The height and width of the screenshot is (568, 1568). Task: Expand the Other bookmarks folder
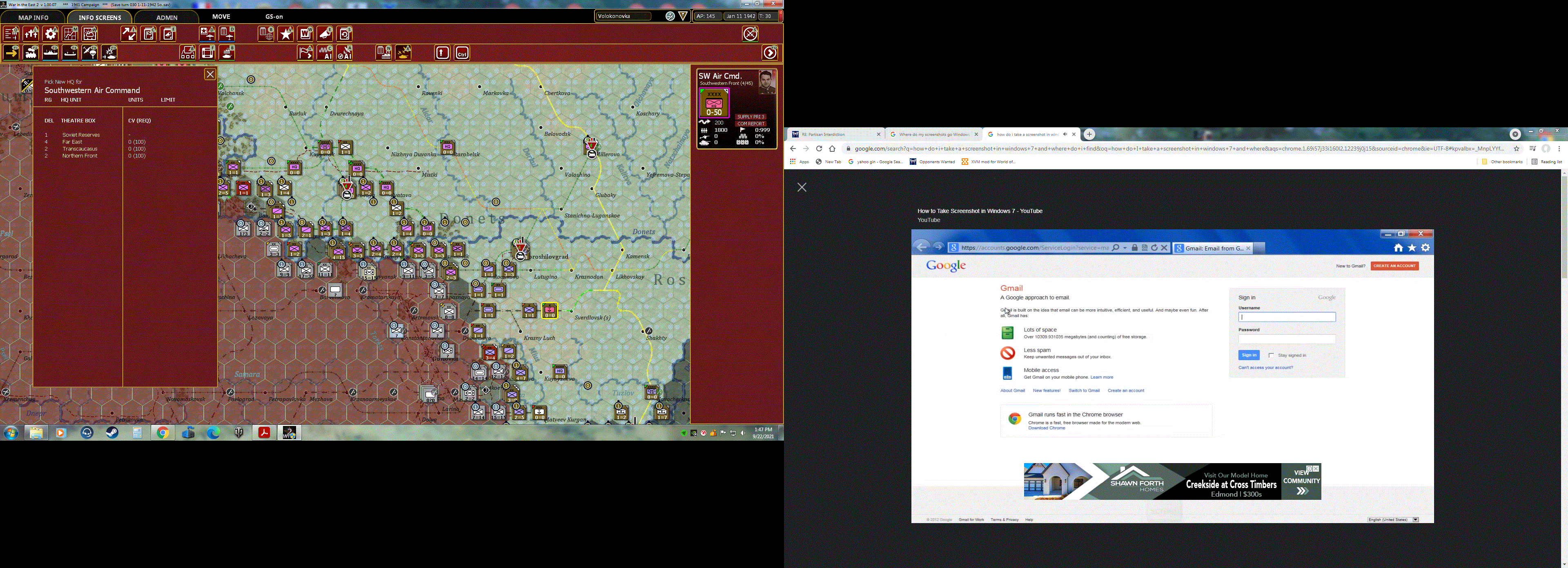point(1502,162)
